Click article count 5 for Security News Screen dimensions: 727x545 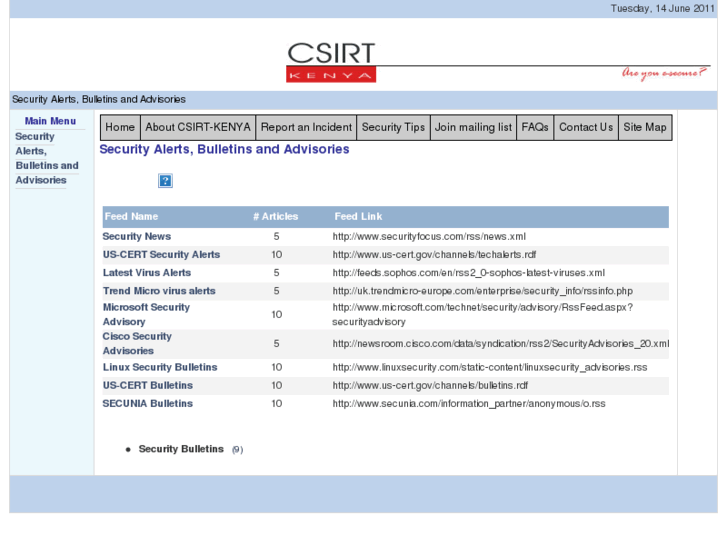[276, 237]
